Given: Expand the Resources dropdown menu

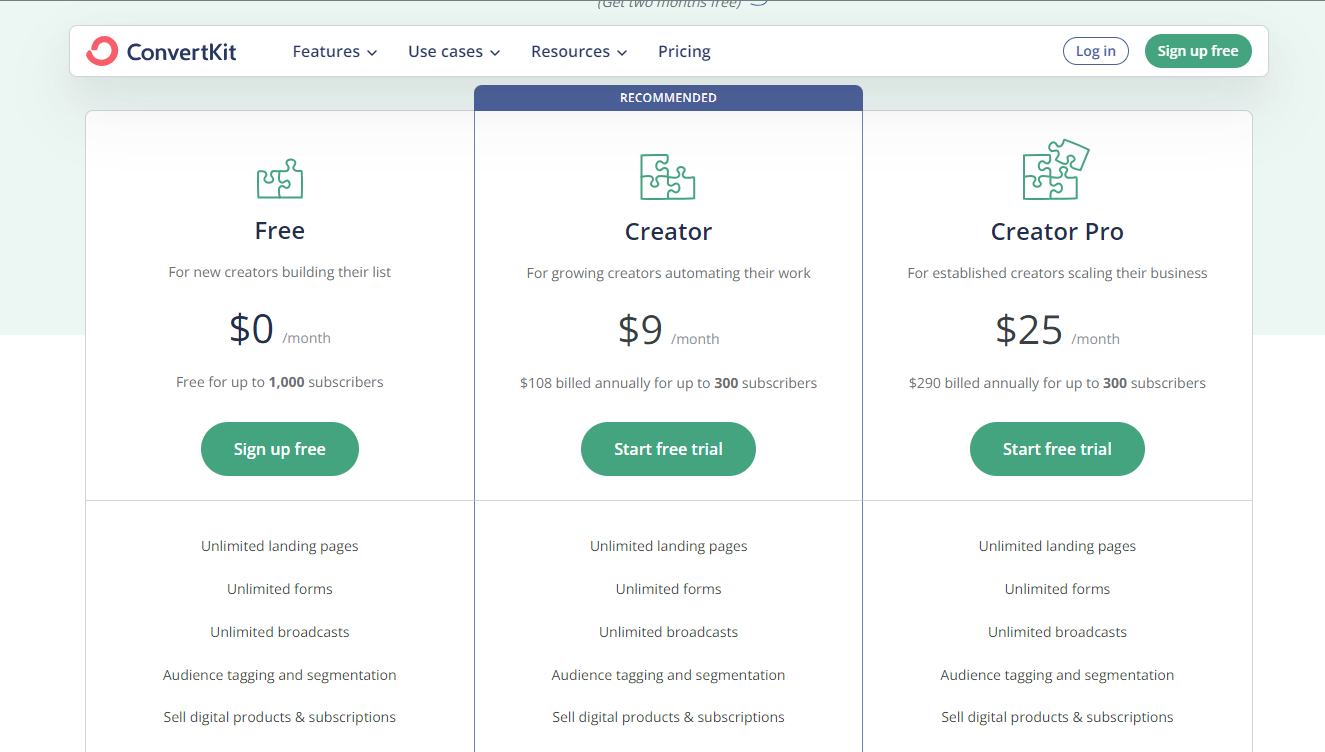Looking at the screenshot, I should (579, 51).
